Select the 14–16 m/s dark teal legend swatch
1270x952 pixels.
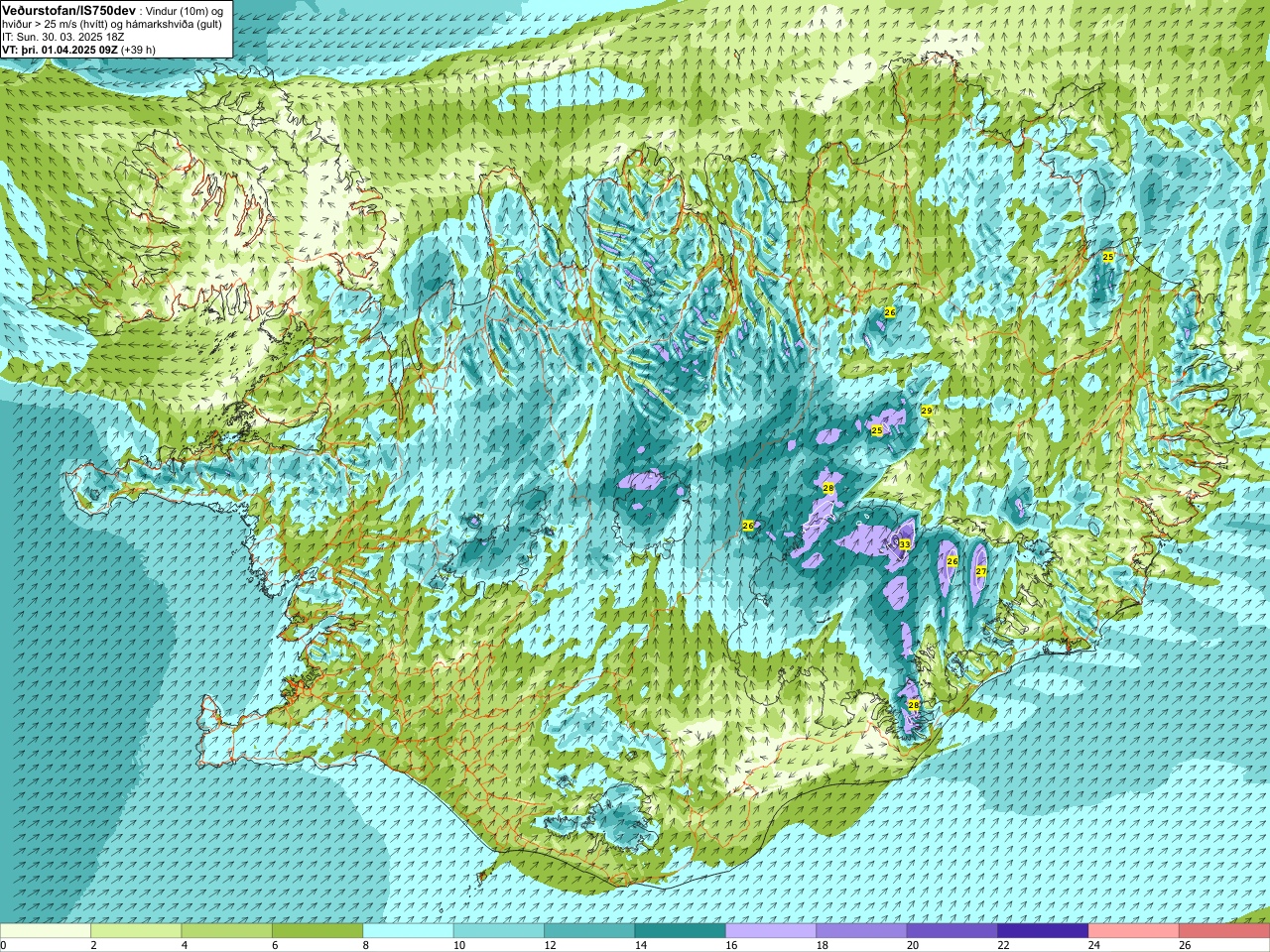coord(681,932)
